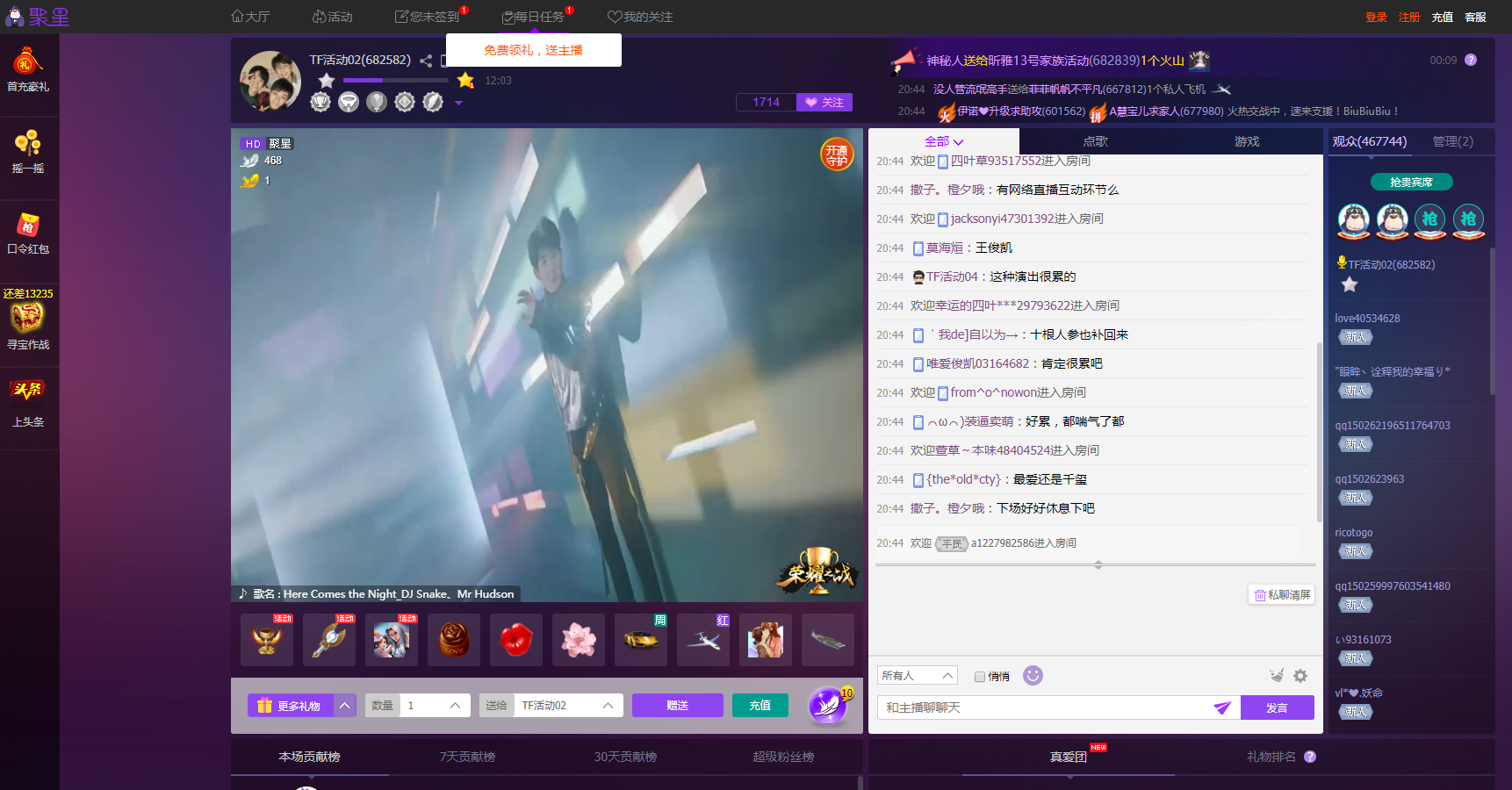Focus the 和主播聊聊天 chat input
The image size is (1512, 790).
tap(1045, 707)
